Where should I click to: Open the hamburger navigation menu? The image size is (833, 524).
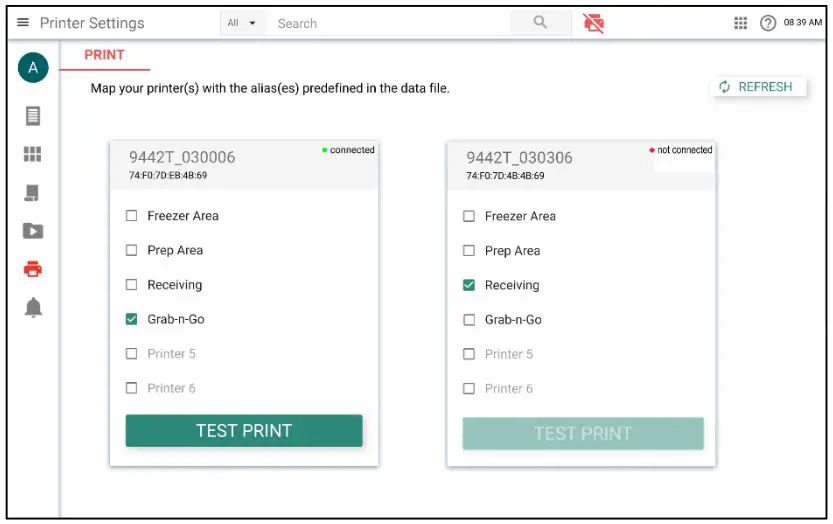(23, 23)
